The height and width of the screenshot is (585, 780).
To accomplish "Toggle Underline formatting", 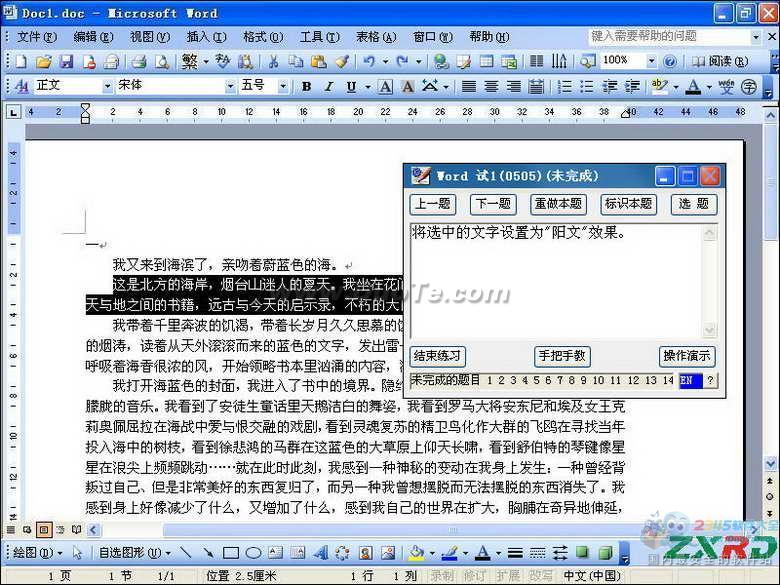I will click(351, 87).
